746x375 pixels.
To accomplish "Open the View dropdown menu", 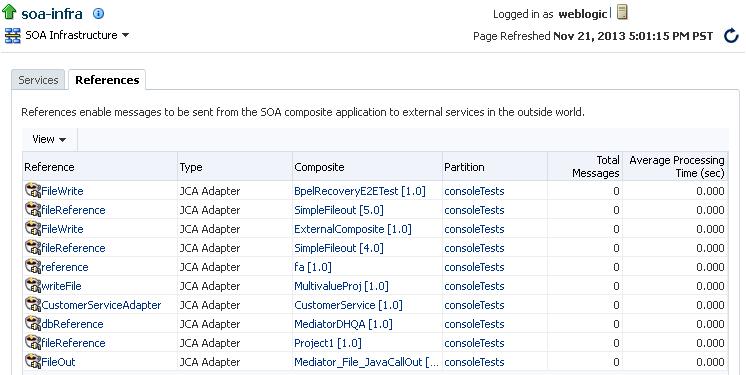I will point(49,139).
